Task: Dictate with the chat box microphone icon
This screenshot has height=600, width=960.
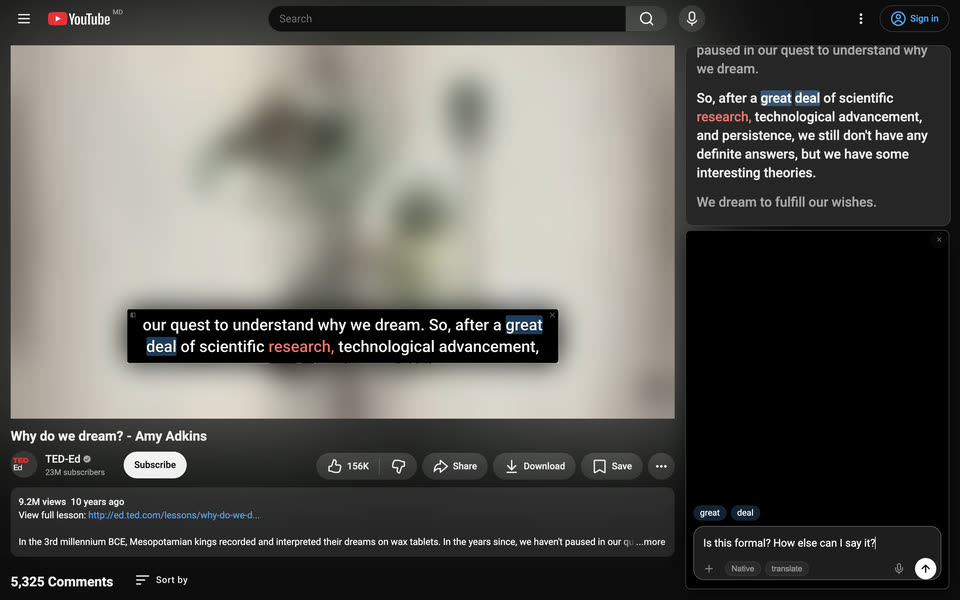Action: tap(899, 569)
